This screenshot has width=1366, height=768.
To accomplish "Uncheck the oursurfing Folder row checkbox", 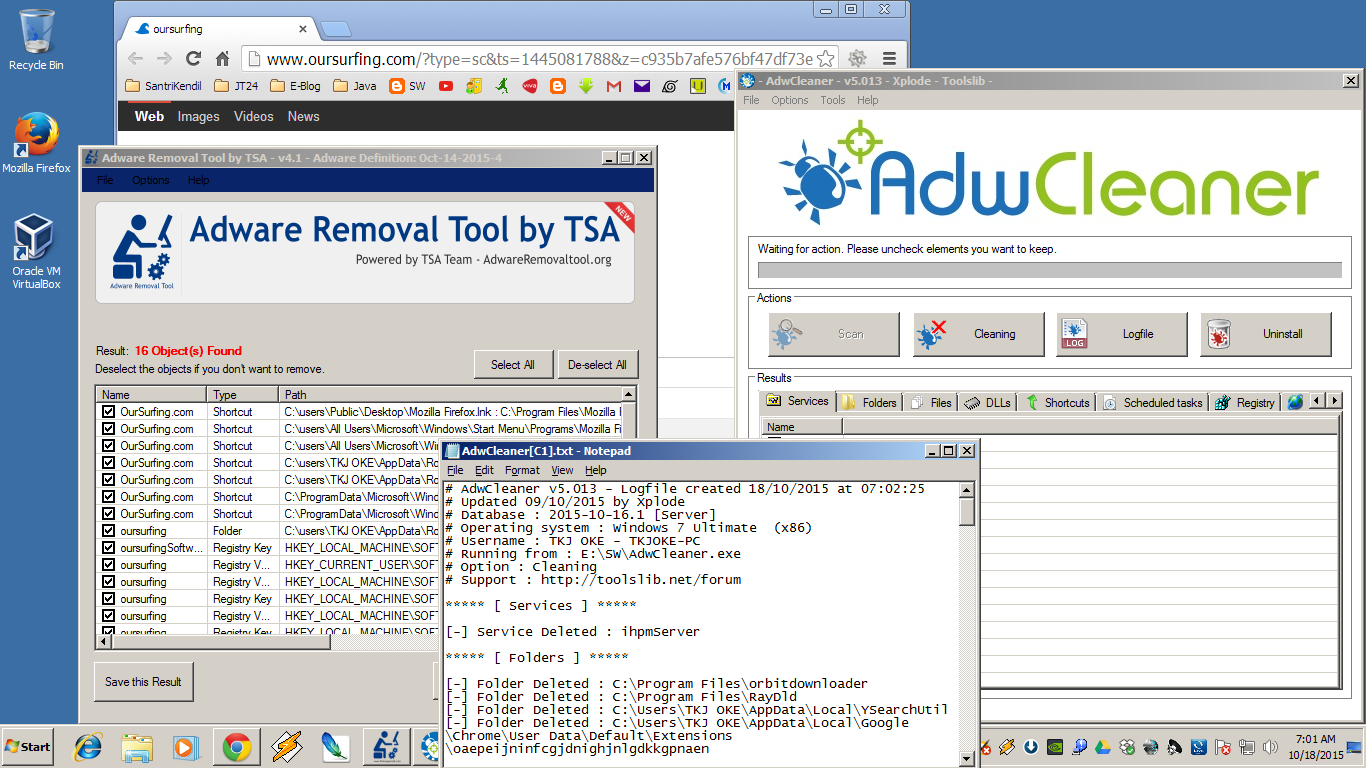I will pos(108,531).
